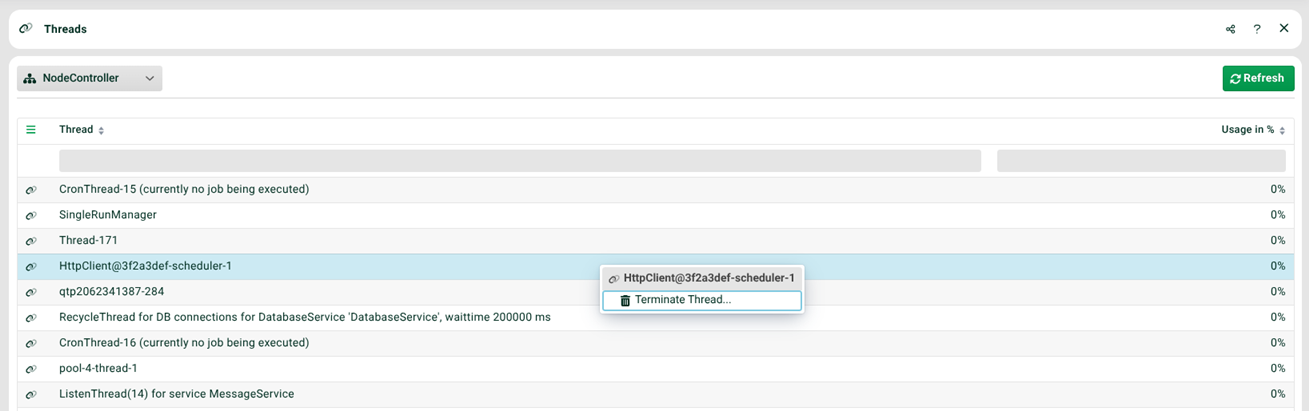This screenshot has width=1309, height=411.
Task: Click the CronThread-16 row icon
Action: (x=31, y=343)
